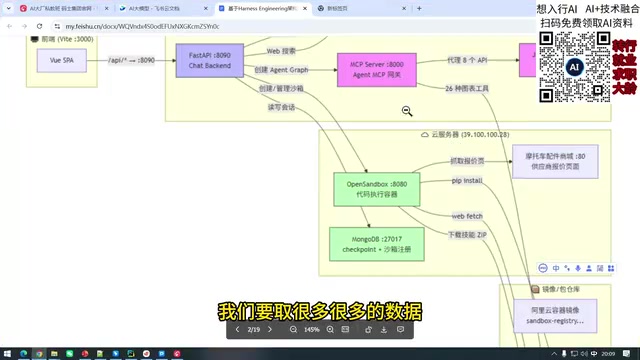The height and width of the screenshot is (360, 640).
Task: Click the MCP Server :8000 node
Action: pos(377,70)
